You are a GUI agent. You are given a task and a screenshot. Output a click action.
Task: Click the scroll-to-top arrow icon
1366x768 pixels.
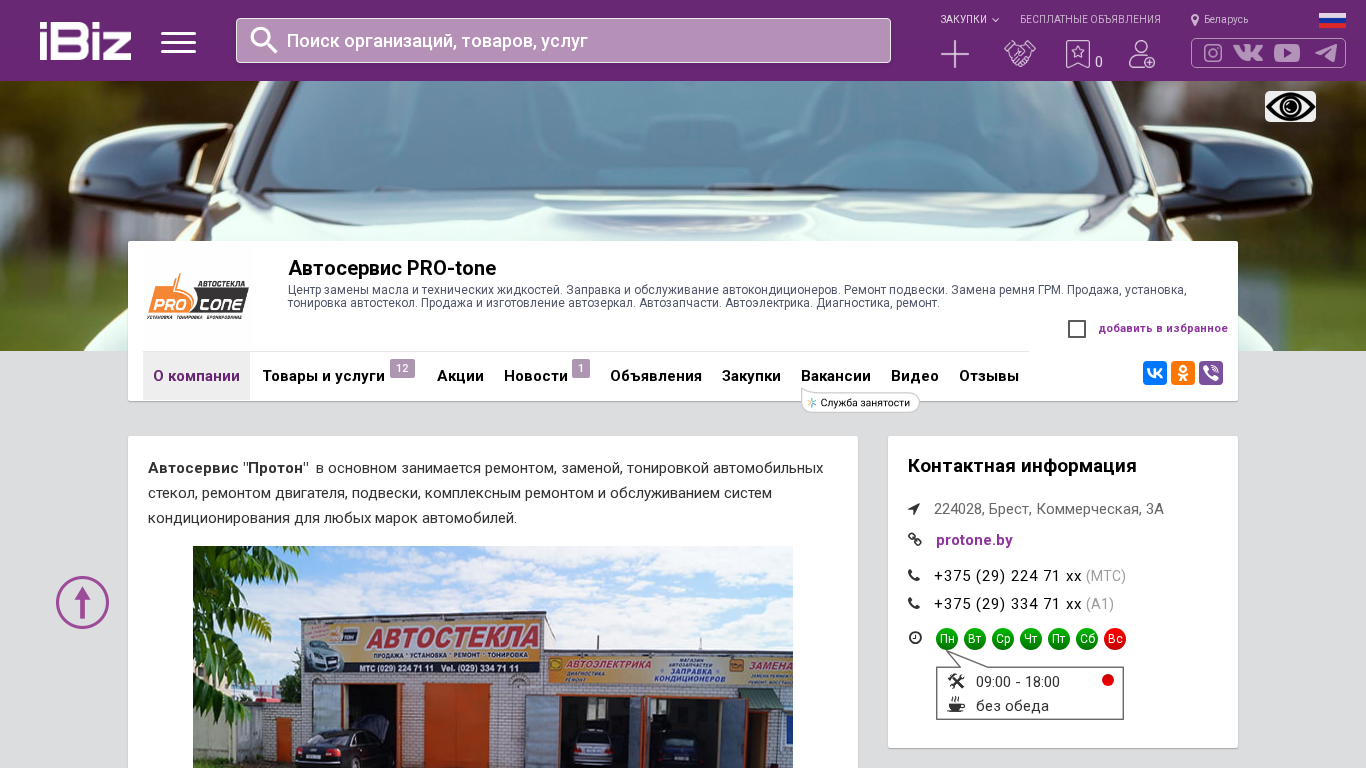[x=82, y=602]
